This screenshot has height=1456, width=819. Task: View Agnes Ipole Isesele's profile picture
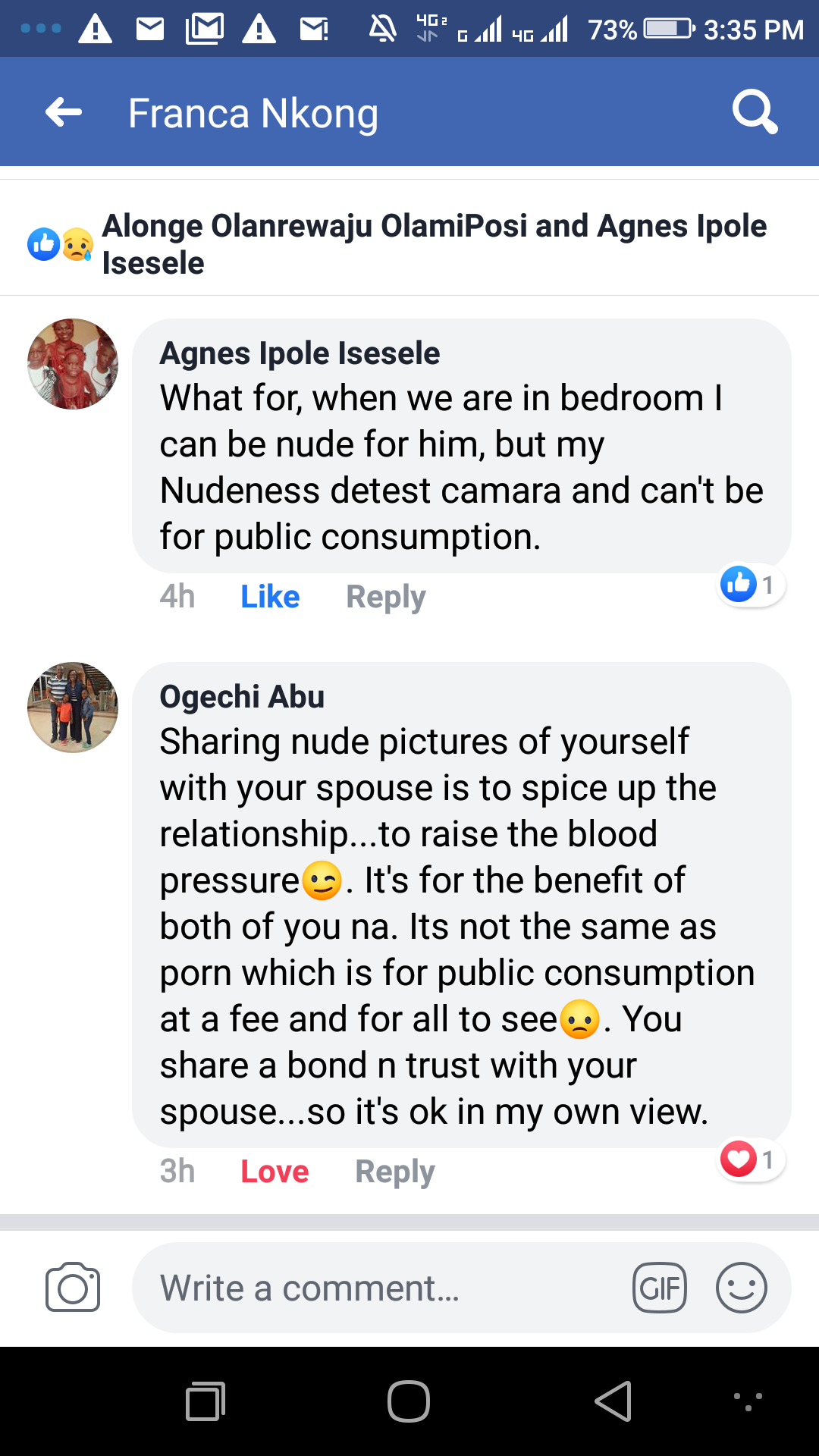73,364
